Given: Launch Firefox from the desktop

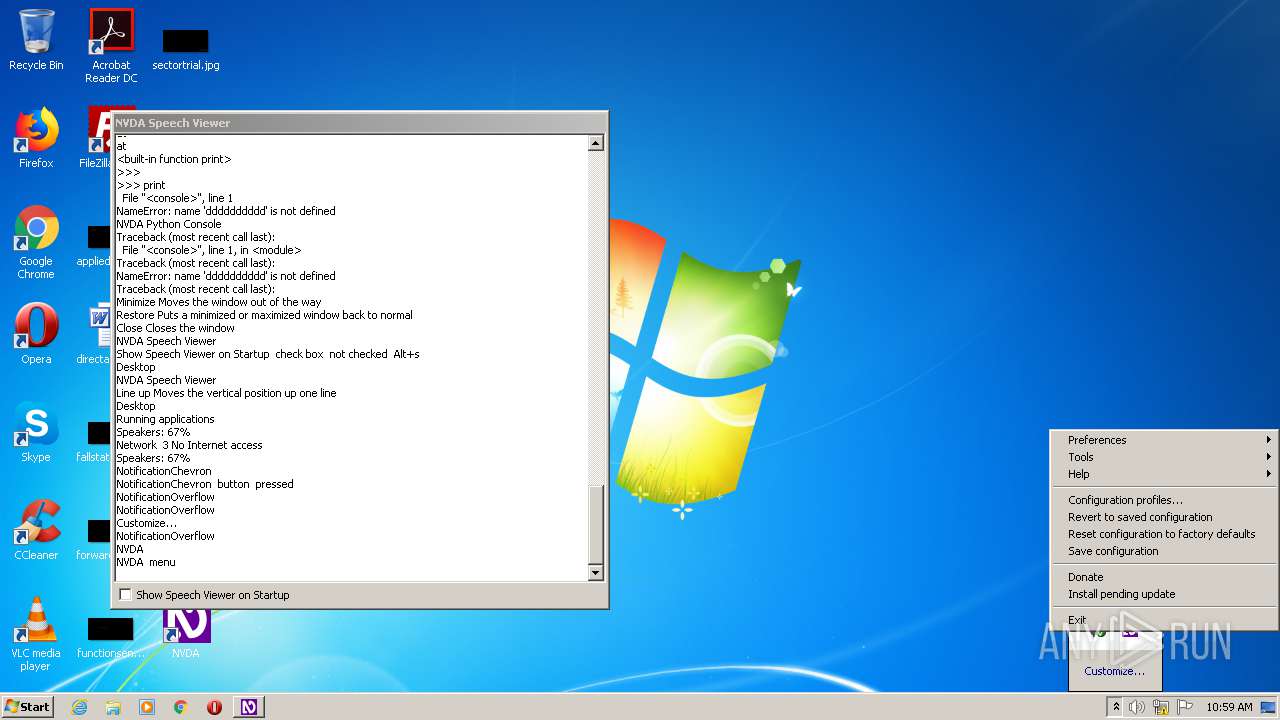Looking at the screenshot, I should pyautogui.click(x=36, y=138).
